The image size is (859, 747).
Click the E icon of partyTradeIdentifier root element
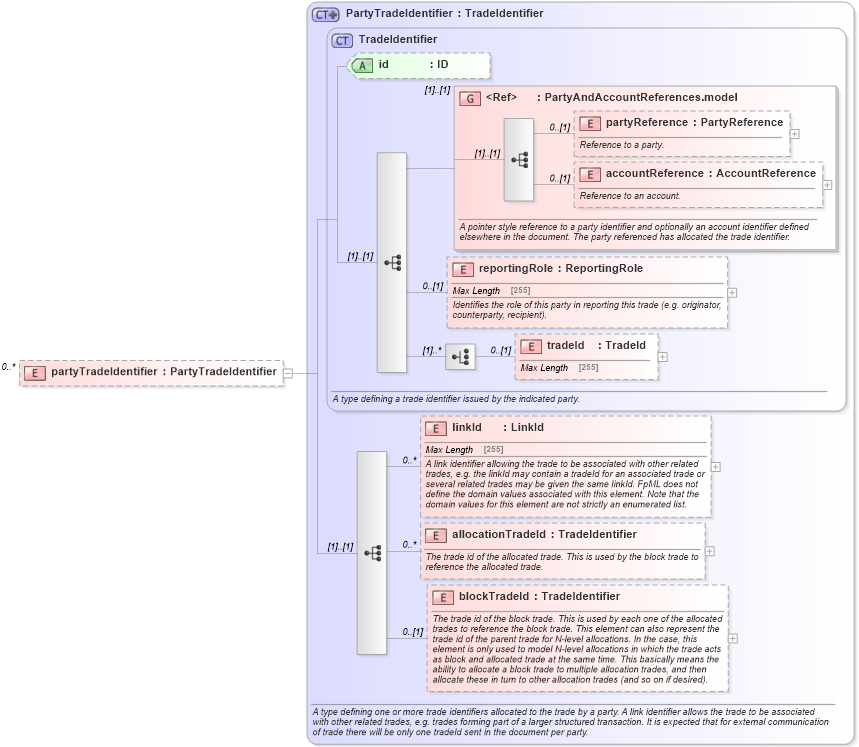[x=35, y=373]
